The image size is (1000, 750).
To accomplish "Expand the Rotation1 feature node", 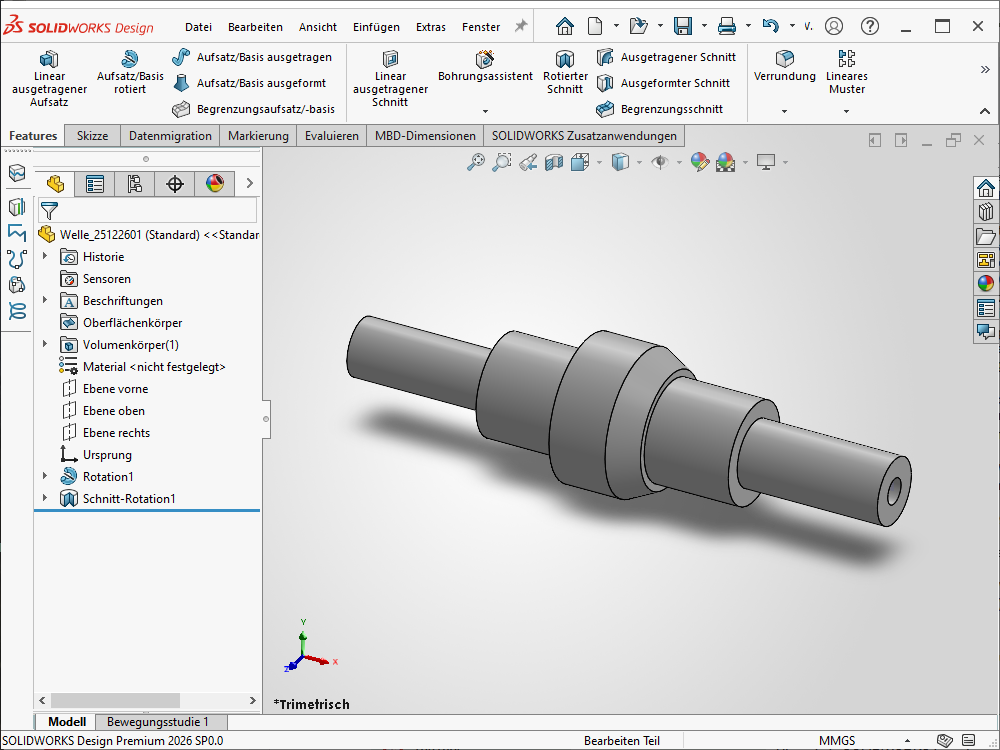I will pos(44,477).
